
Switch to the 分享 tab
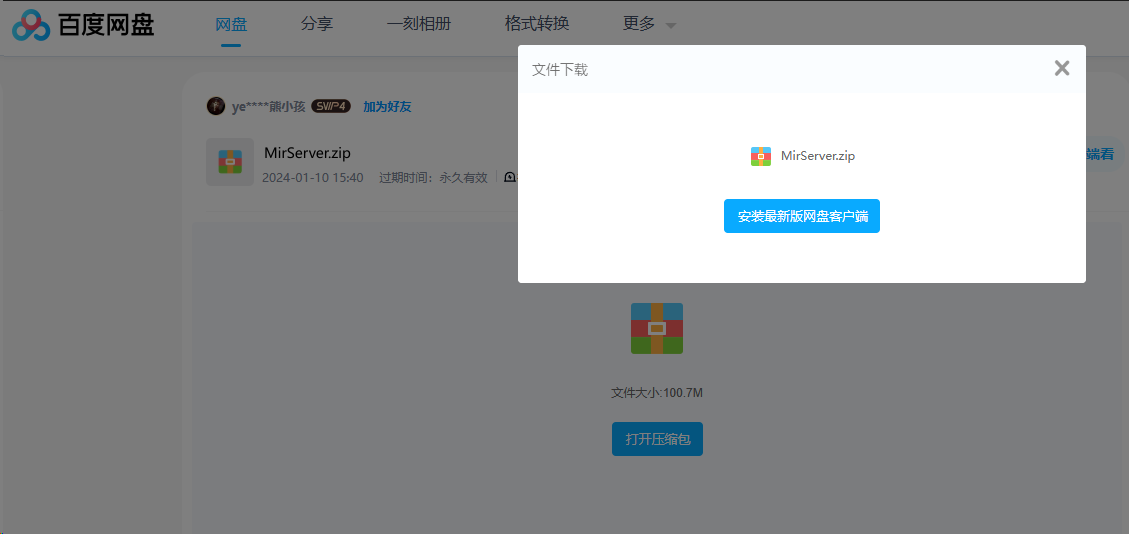pyautogui.click(x=316, y=24)
